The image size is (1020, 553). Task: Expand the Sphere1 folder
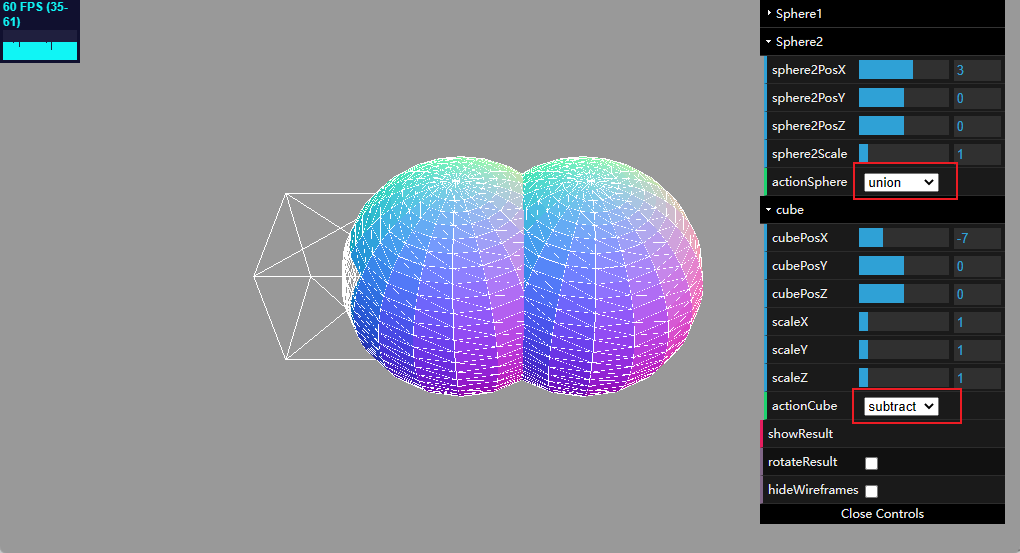tap(798, 14)
